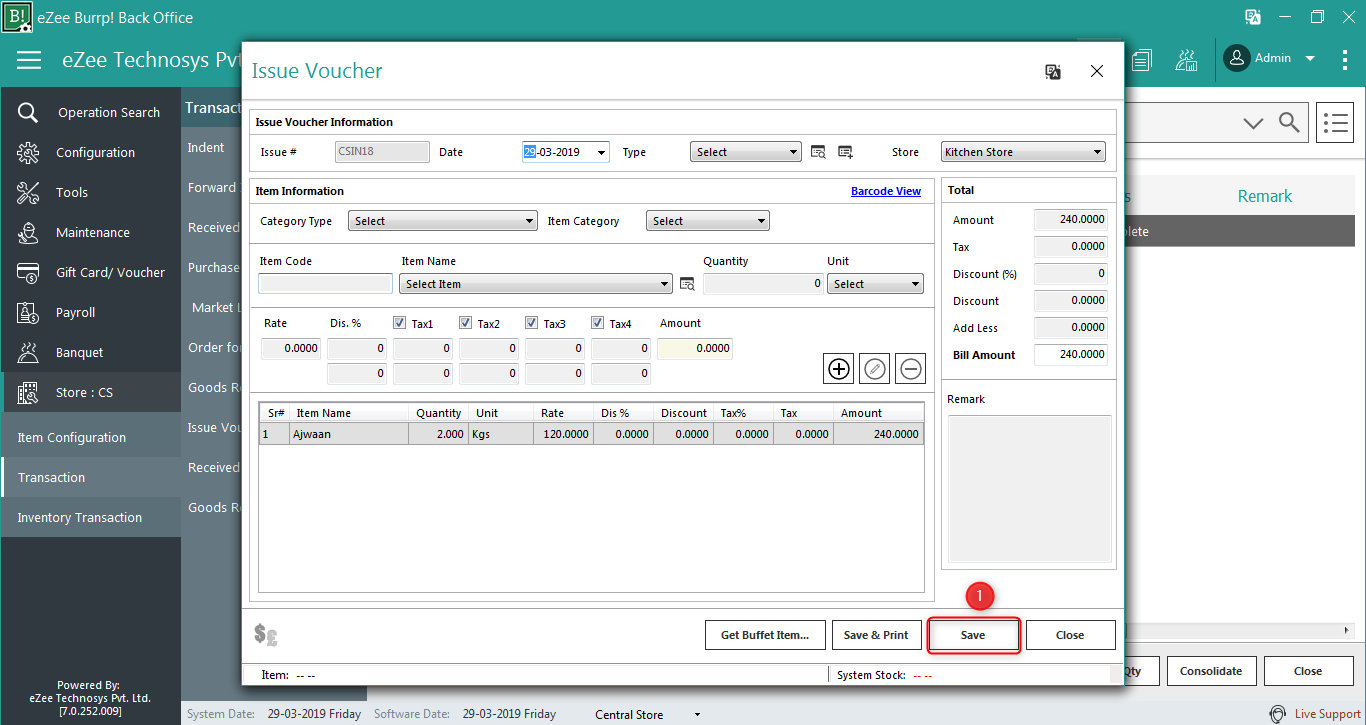The width and height of the screenshot is (1366, 725).
Task: Click the pencil edit item icon
Action: coord(875,369)
